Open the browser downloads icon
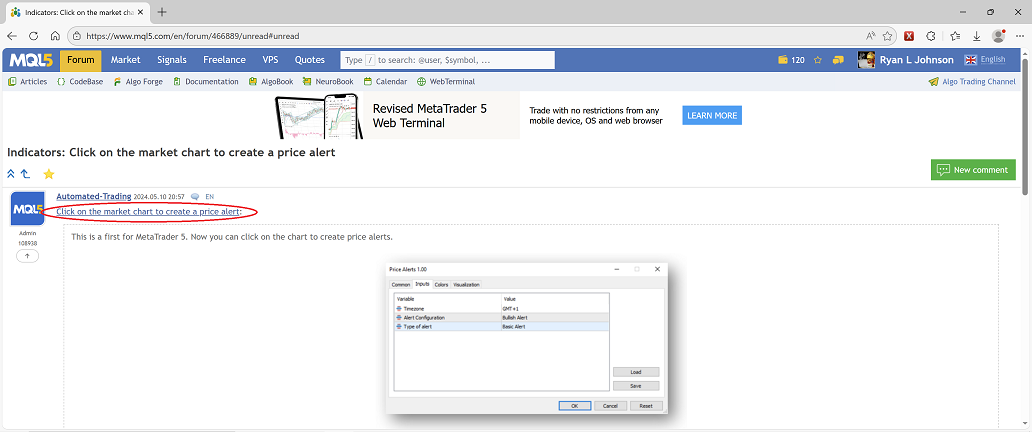 [x=977, y=36]
